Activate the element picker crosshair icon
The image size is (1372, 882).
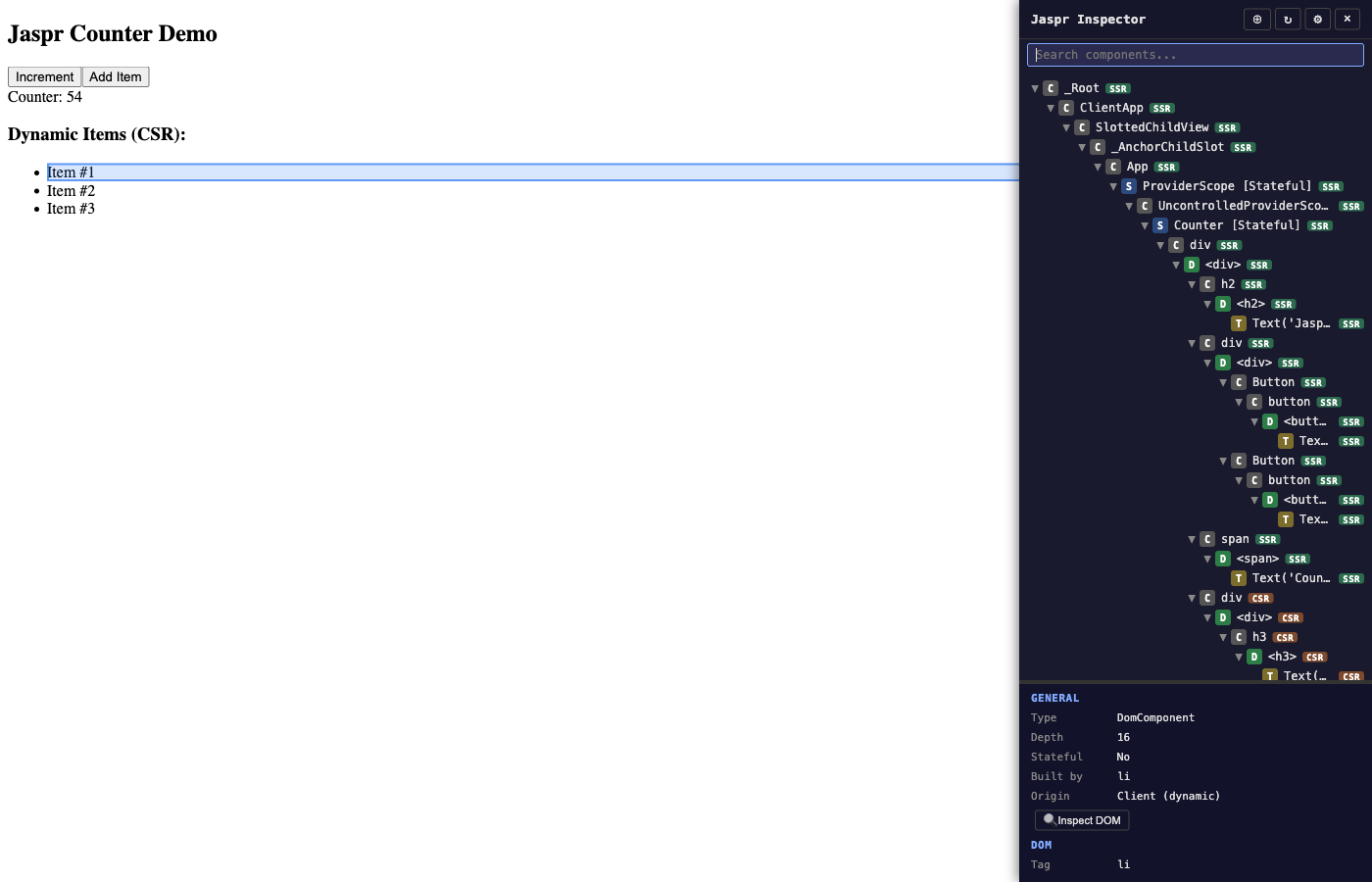(1257, 19)
